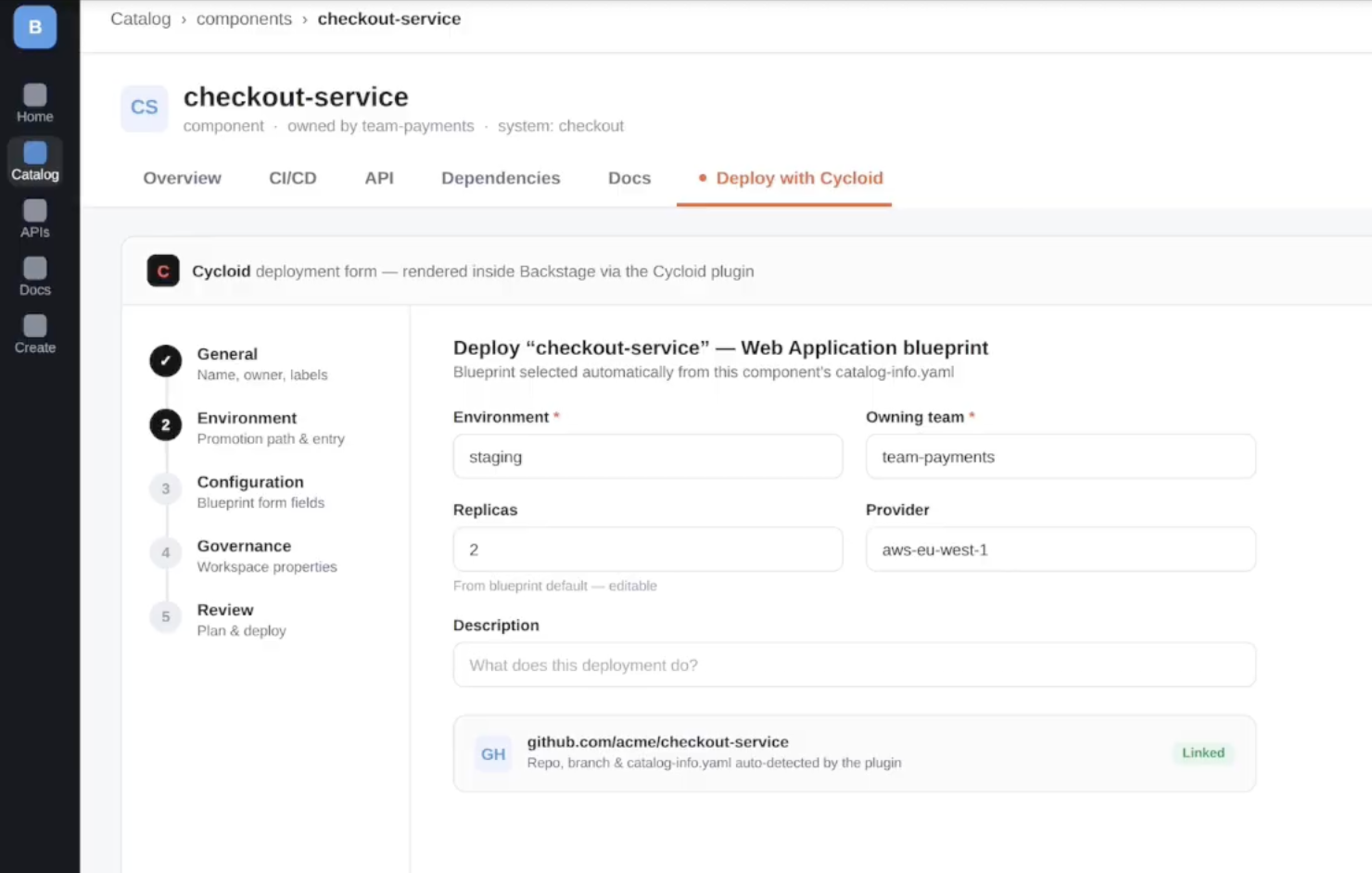Click the checkout-service page title
The width and height of the screenshot is (1372, 873).
point(296,96)
